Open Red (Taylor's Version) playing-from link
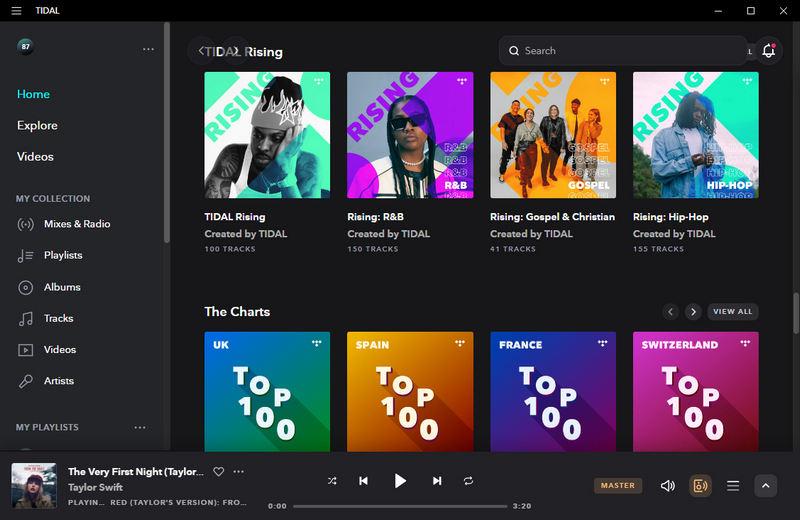This screenshot has height=520, width=800. [179, 503]
